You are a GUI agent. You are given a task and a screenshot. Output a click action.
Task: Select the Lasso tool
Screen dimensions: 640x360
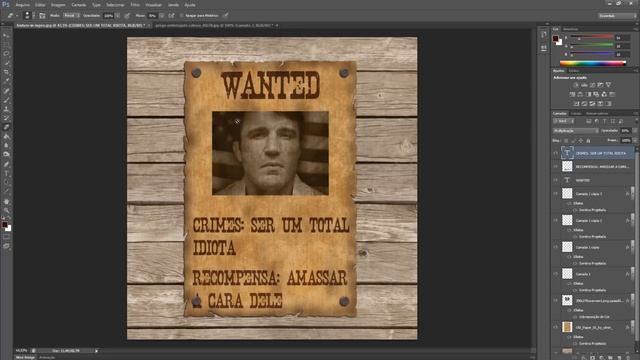(6, 54)
